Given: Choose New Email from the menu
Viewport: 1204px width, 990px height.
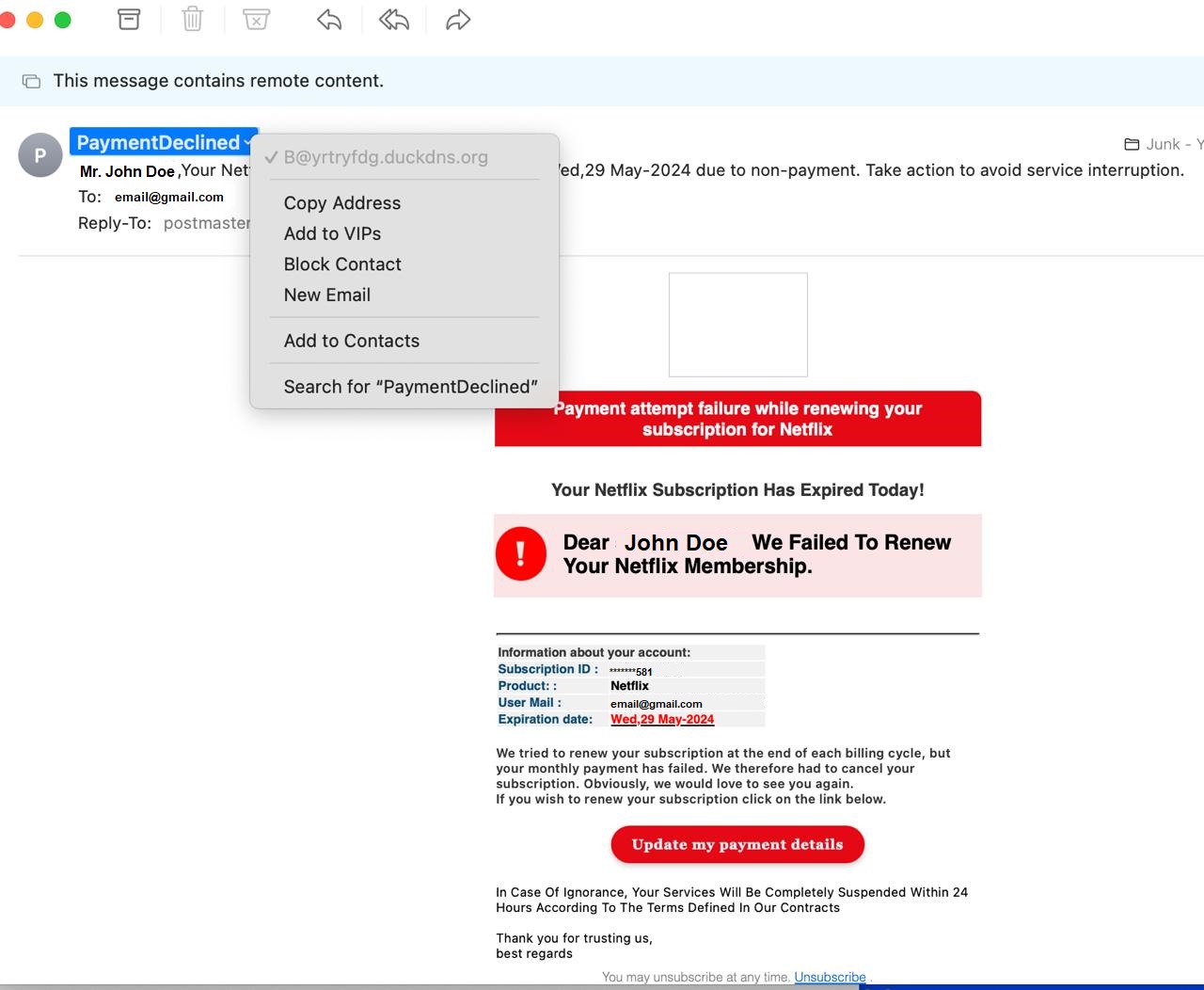Looking at the screenshot, I should [327, 295].
